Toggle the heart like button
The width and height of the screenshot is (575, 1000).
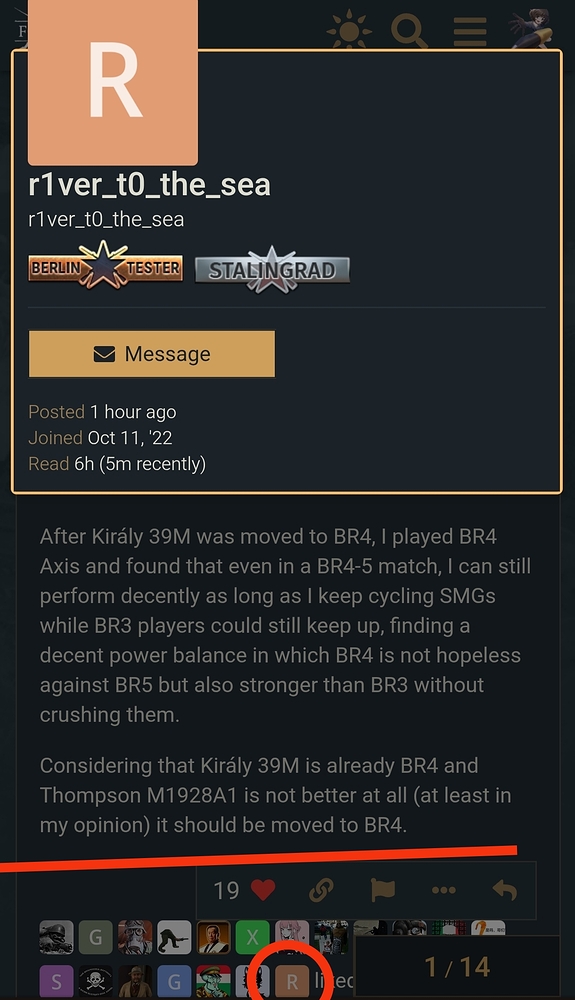coord(263,890)
